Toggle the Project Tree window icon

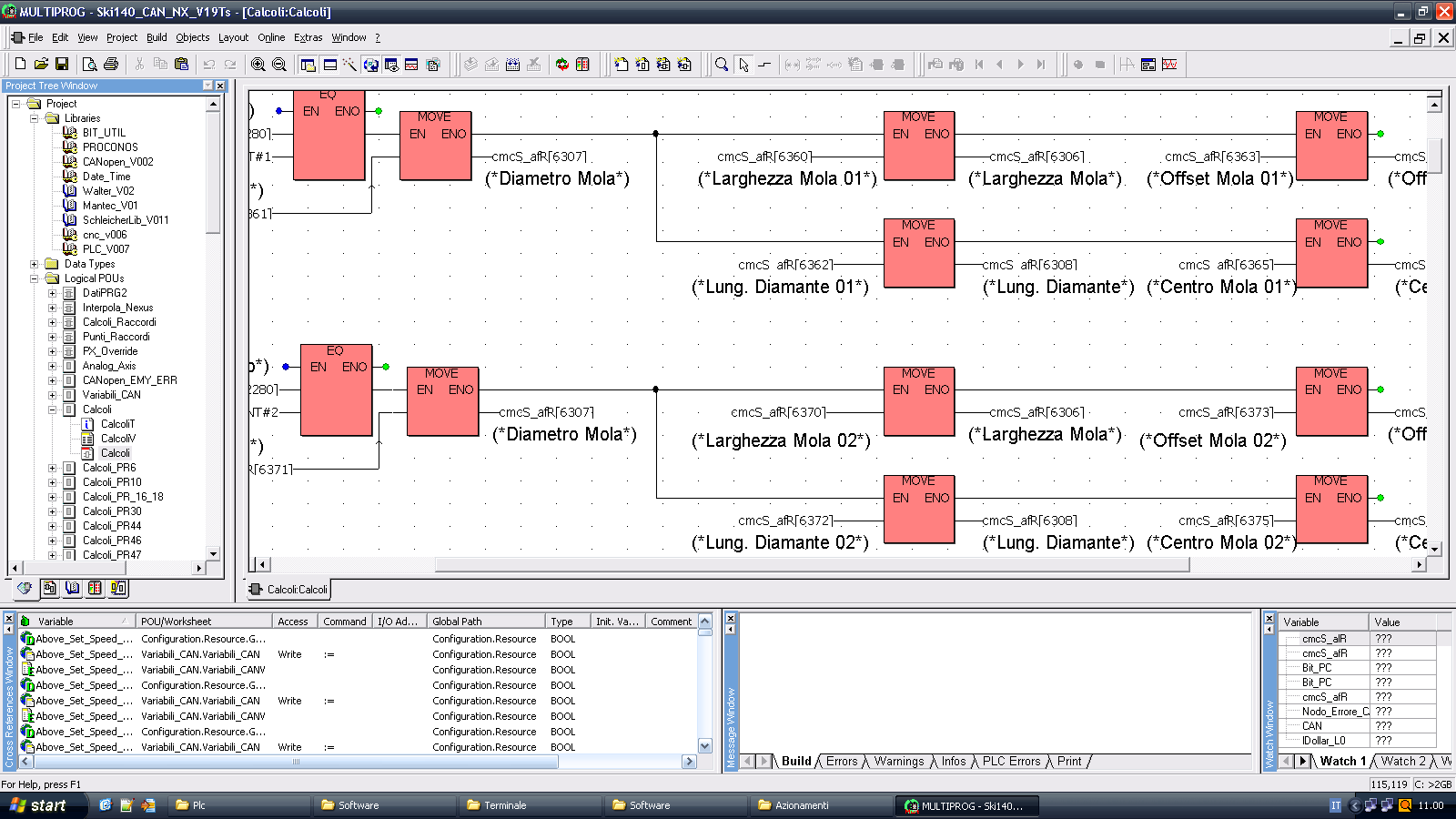(x=308, y=65)
